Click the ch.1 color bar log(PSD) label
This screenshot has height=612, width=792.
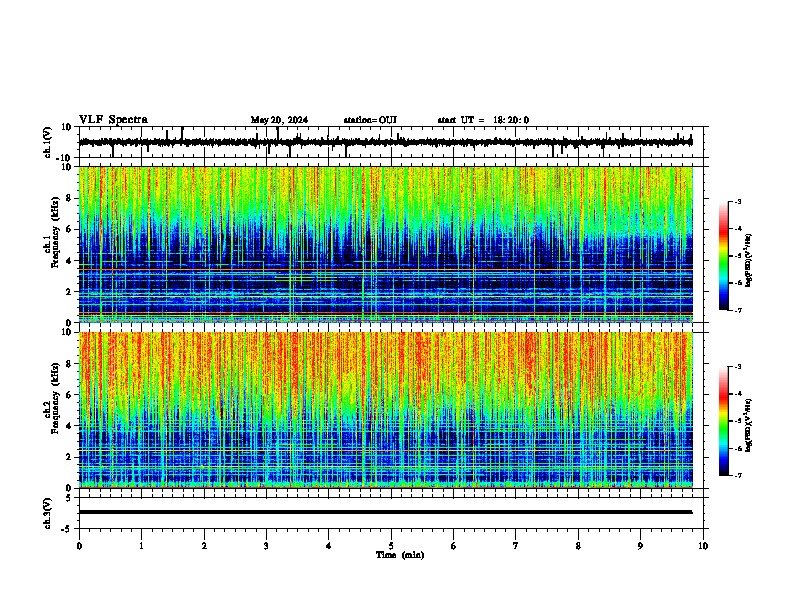[x=749, y=260]
